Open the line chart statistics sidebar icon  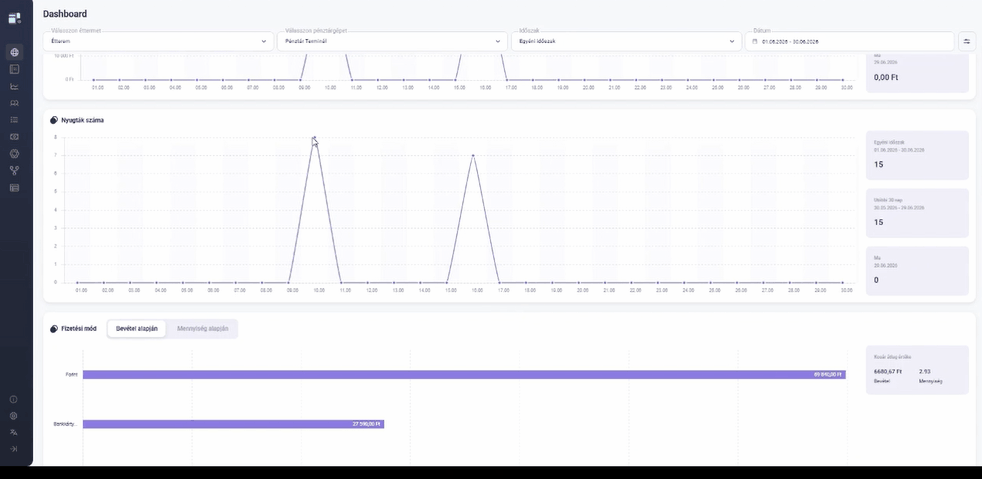point(14,86)
